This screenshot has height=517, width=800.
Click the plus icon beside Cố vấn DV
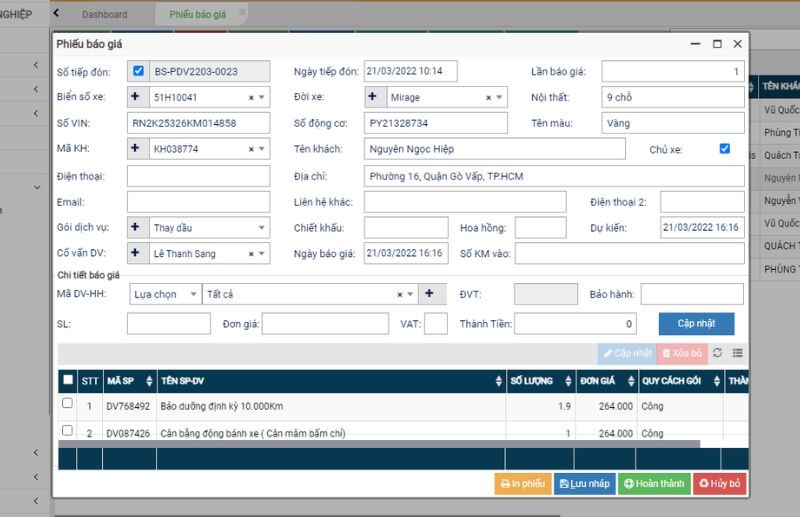click(137, 254)
